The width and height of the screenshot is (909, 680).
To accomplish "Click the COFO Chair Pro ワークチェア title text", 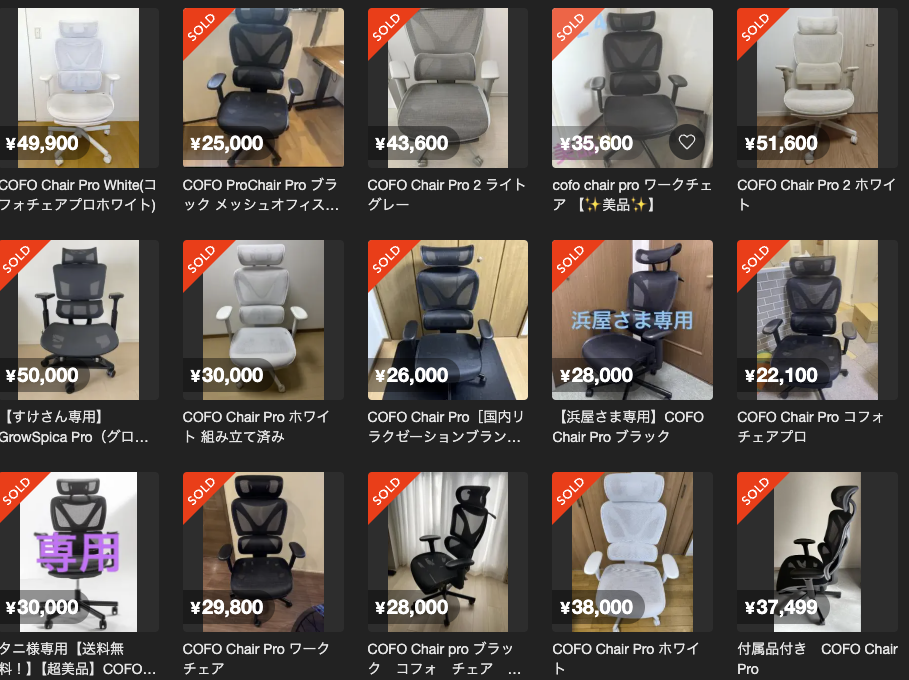I will tap(256, 659).
